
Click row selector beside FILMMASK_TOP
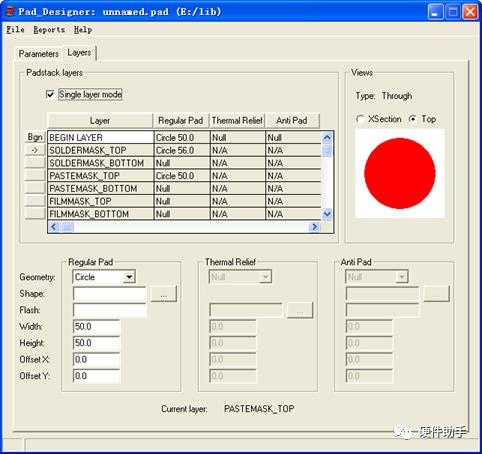pos(35,201)
